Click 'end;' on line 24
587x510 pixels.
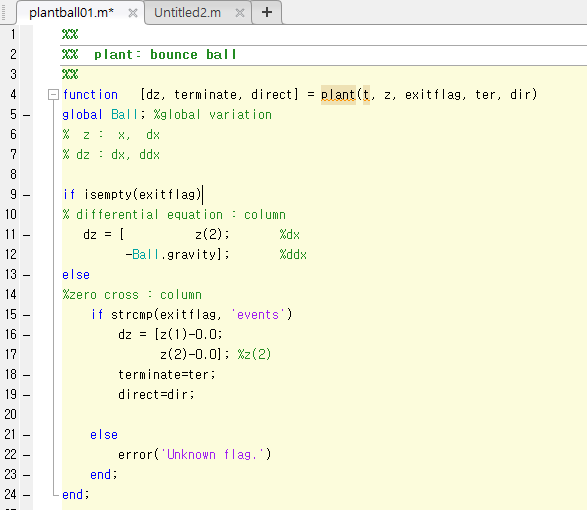(76, 495)
